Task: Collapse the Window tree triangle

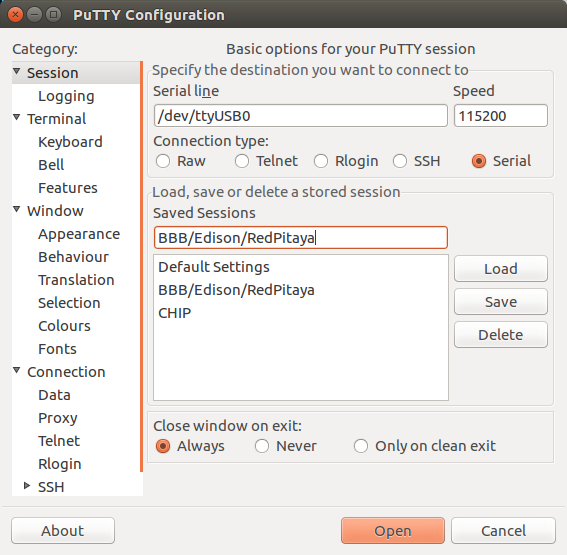Action: pos(17,209)
